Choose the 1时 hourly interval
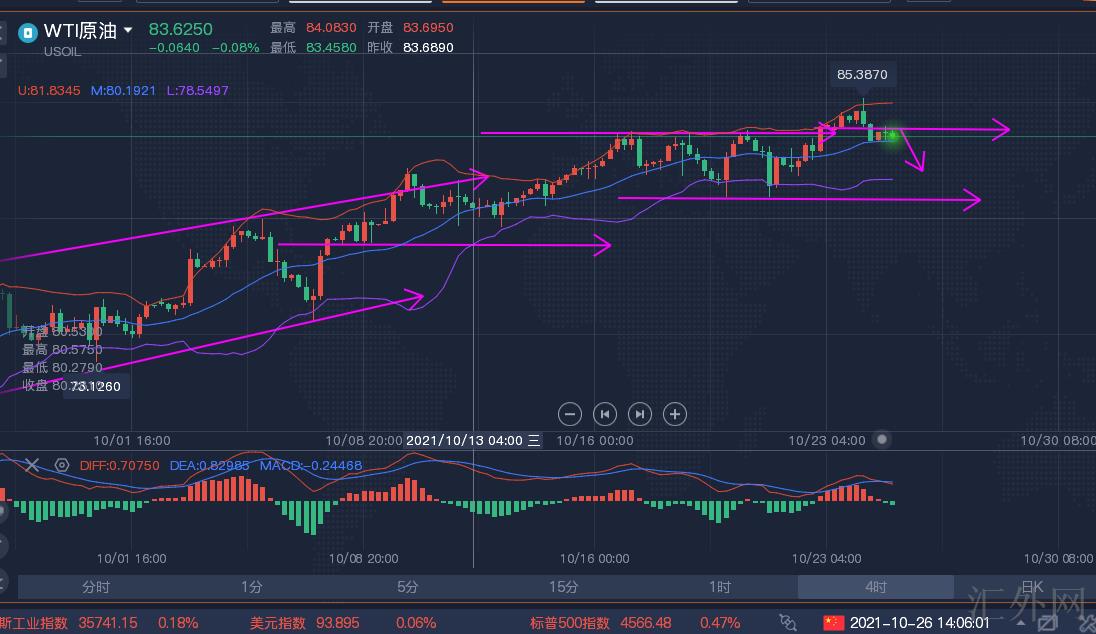Screen dimensions: 1096x634 (x=719, y=587)
